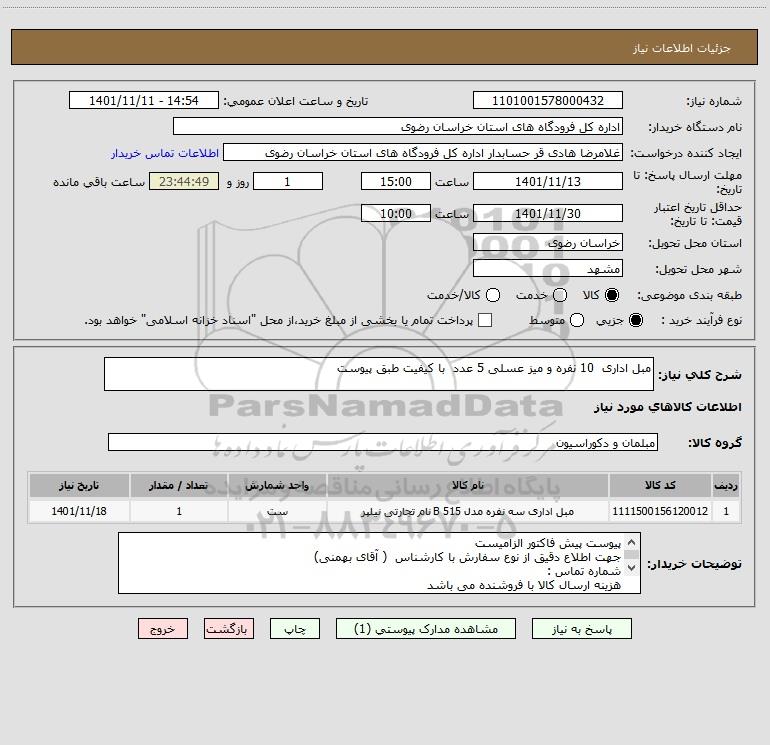
Task: Click the buyer organization name field
Action: click(398, 127)
